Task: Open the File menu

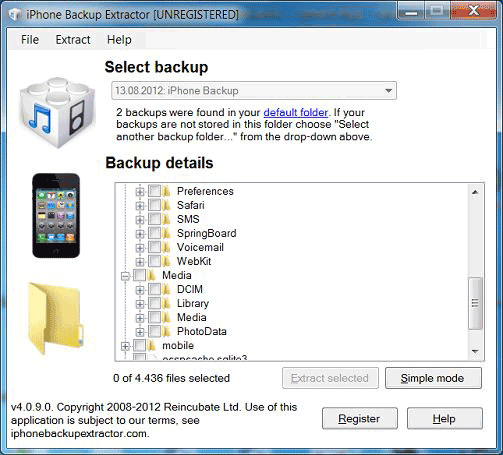Action: [30, 40]
